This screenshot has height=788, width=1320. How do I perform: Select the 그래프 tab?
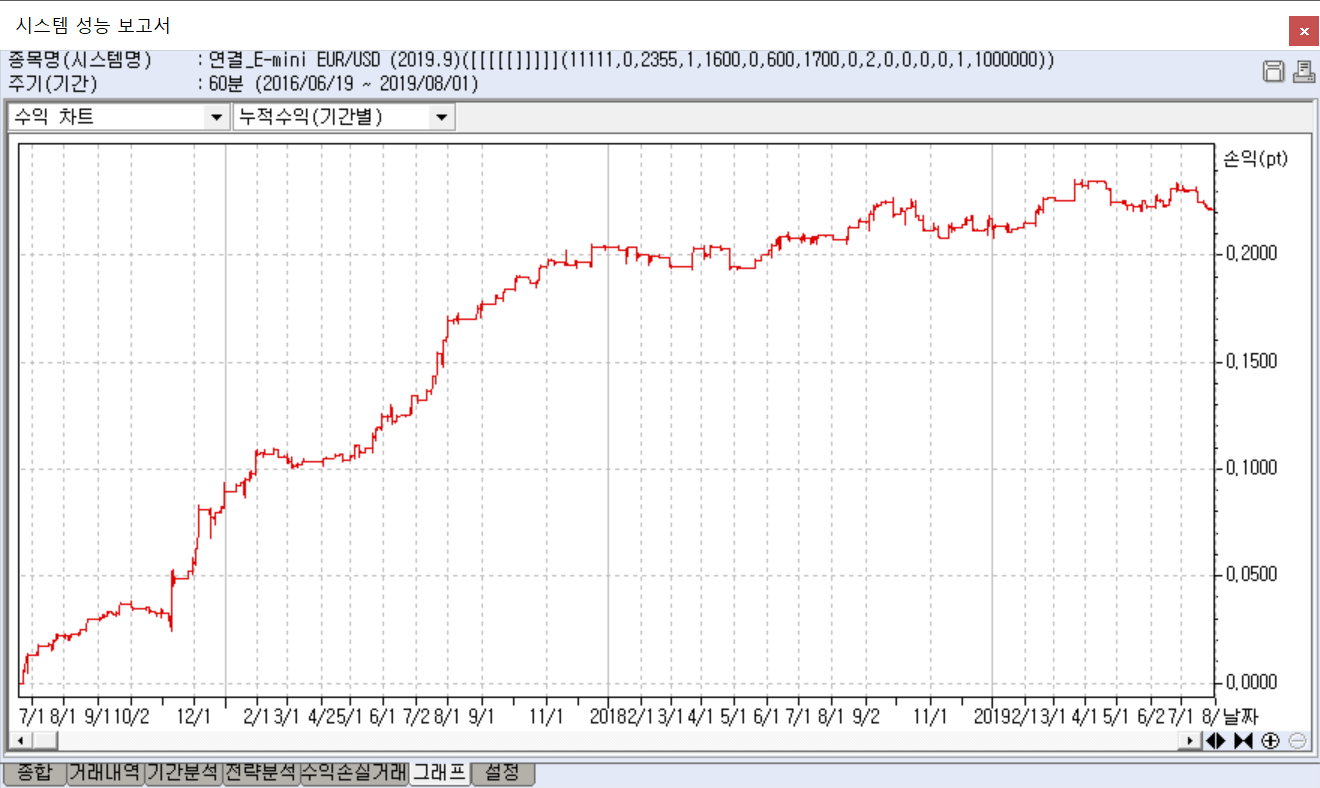[x=440, y=772]
